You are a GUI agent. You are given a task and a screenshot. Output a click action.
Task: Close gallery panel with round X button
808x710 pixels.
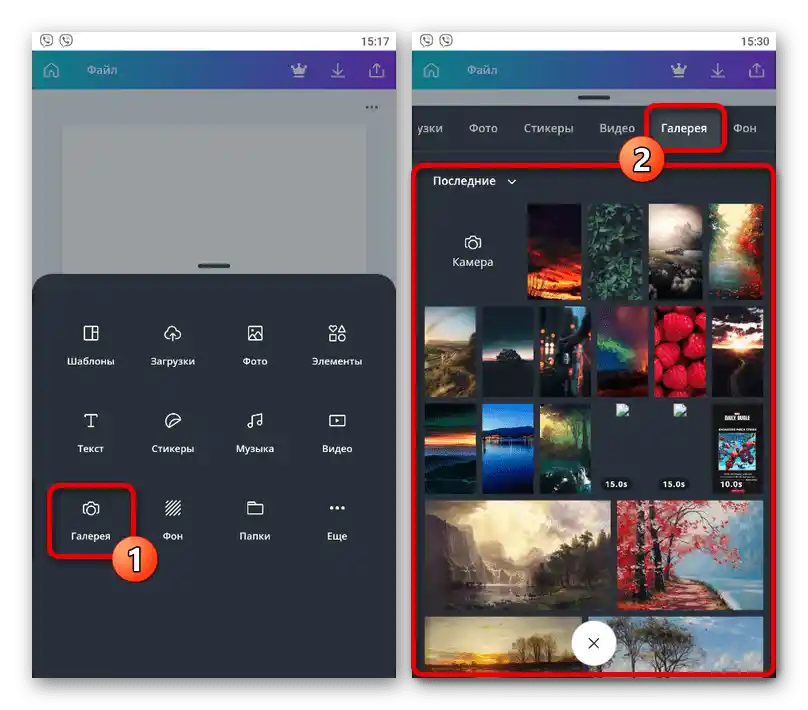coord(594,643)
